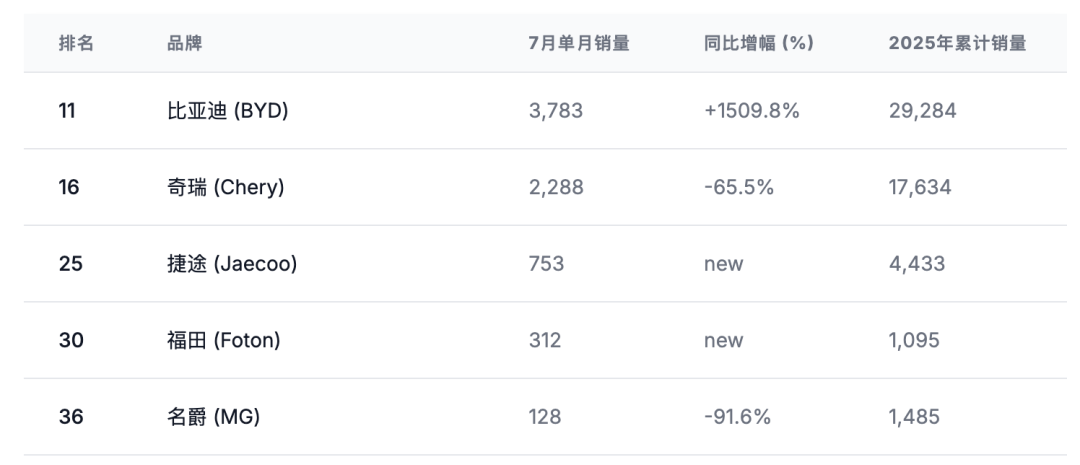Click the 2025年累计销量 column header

(957, 44)
